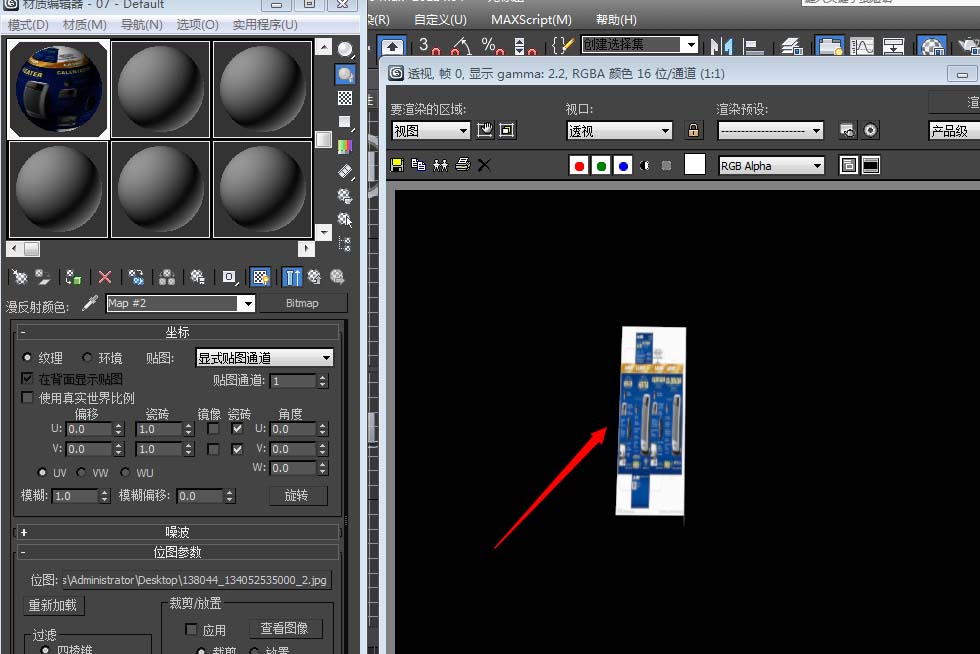
Task: Select the WU radio button
Action: tap(126, 472)
